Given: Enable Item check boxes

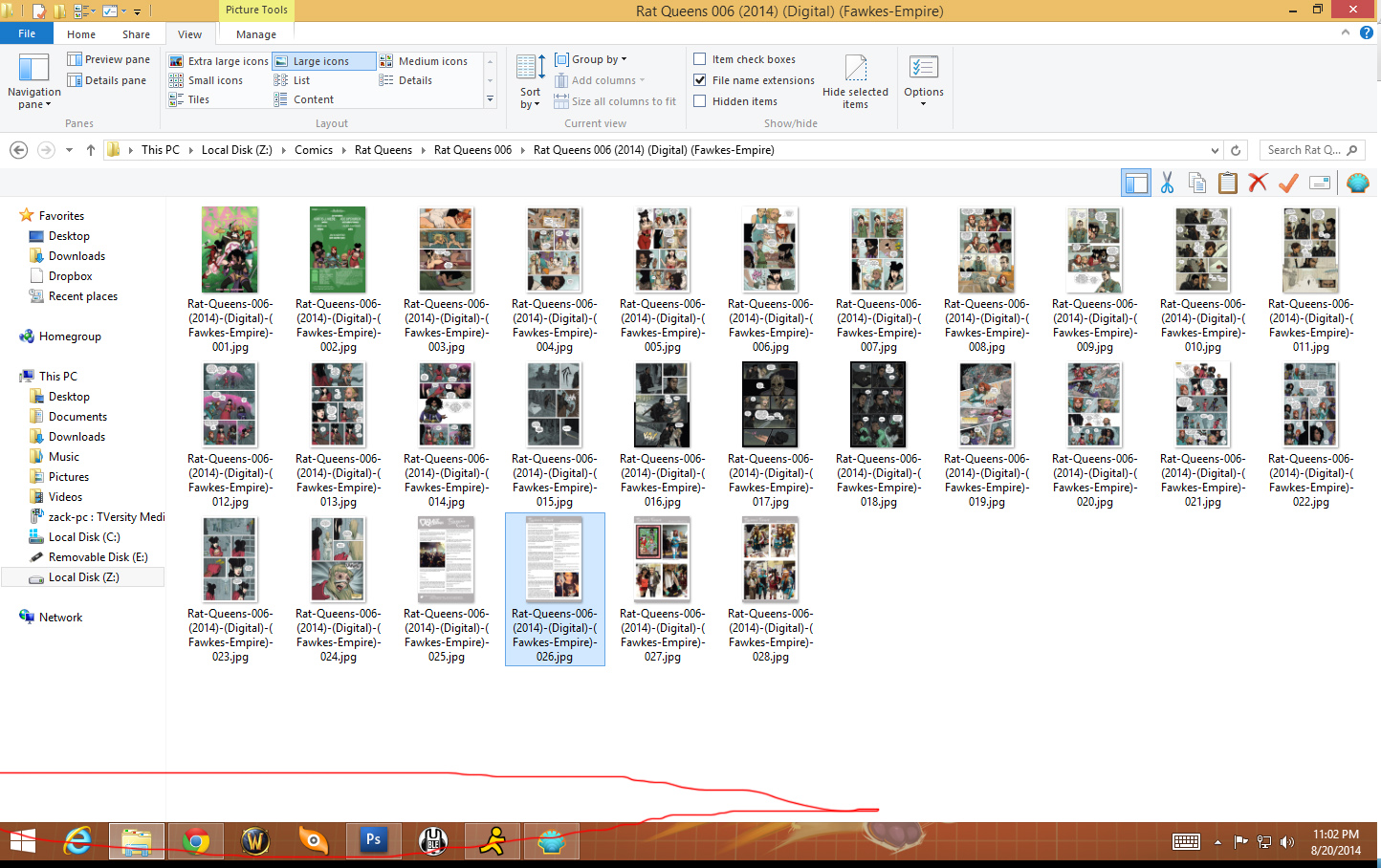Looking at the screenshot, I should (x=700, y=59).
